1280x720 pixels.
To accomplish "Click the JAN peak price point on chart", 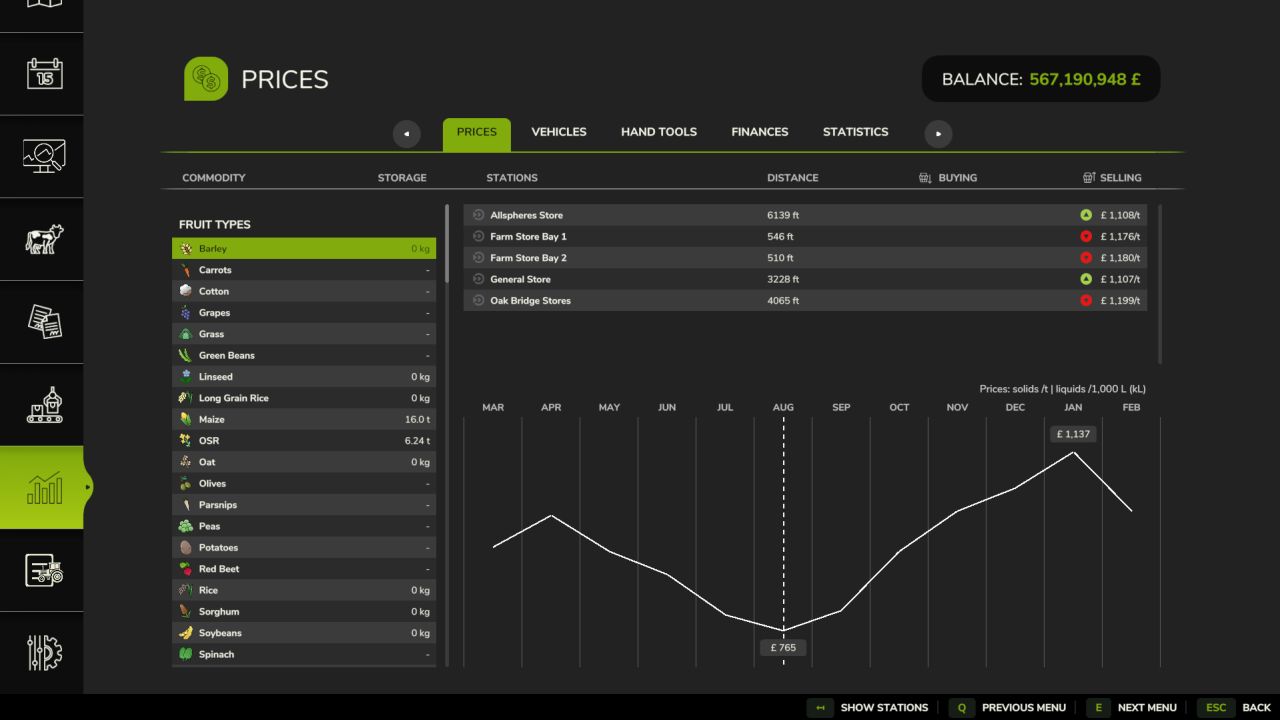I will [x=1074, y=452].
